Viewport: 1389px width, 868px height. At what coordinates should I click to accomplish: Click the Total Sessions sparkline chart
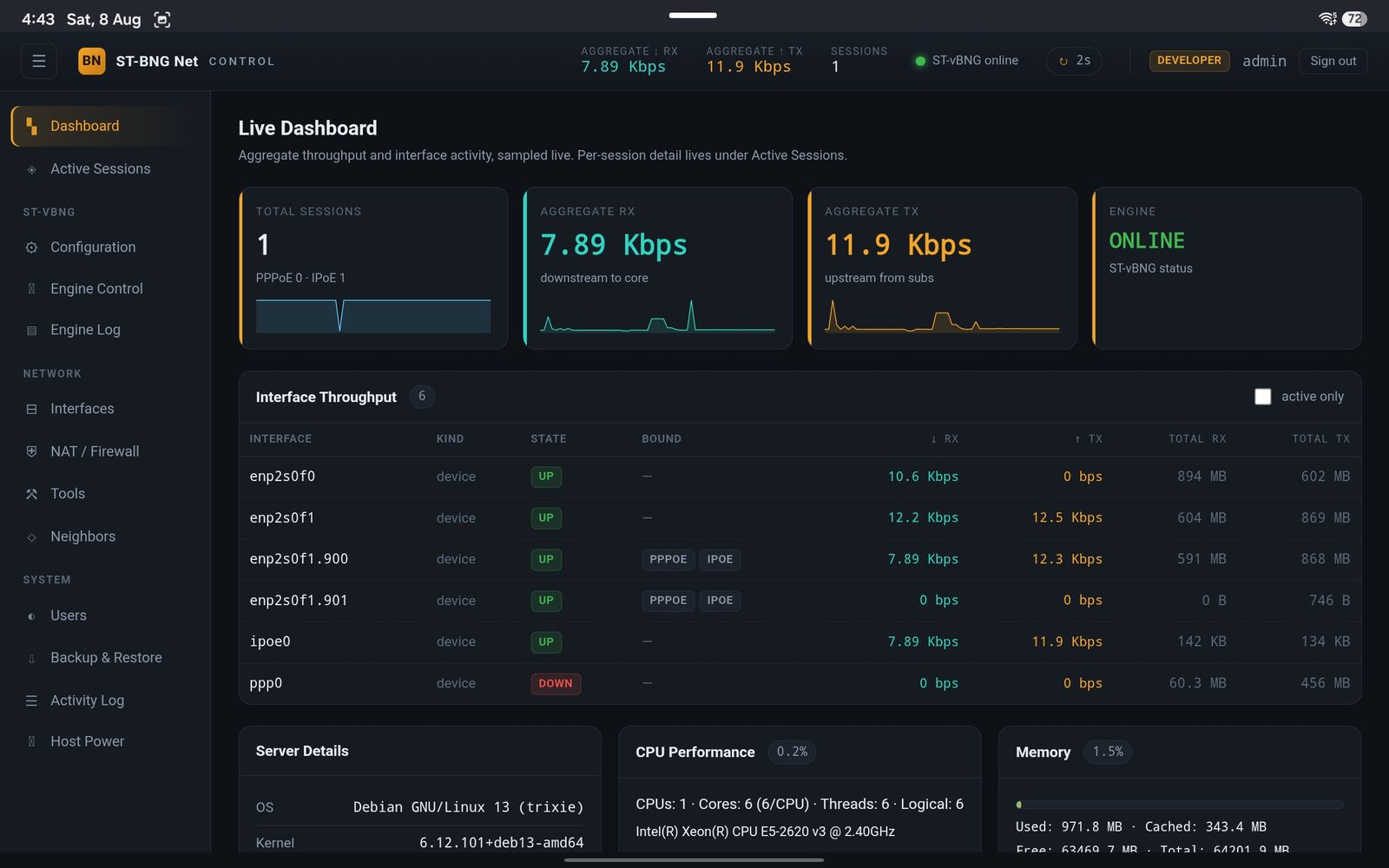tap(373, 316)
